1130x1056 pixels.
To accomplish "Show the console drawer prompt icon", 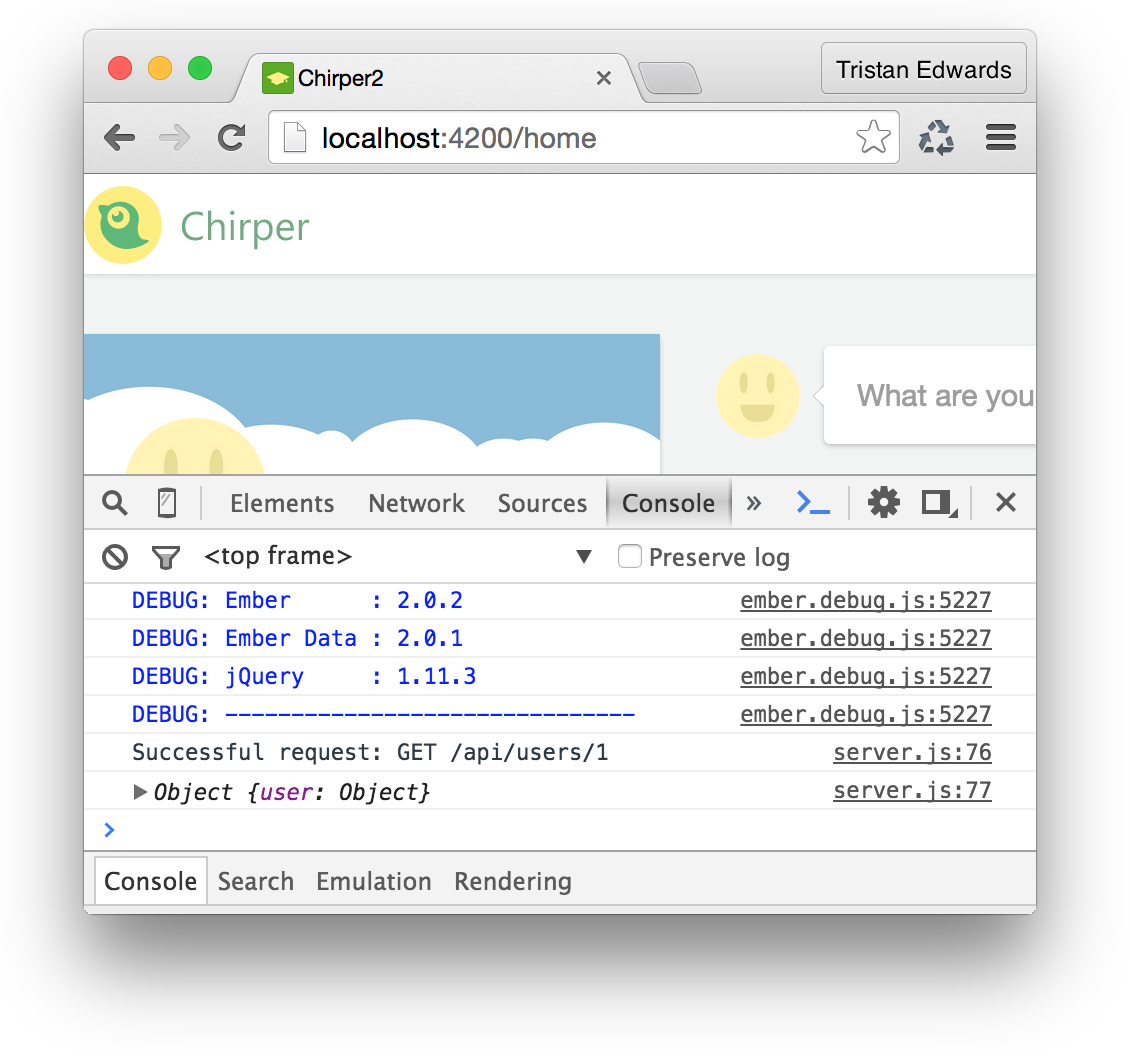I will 812,503.
